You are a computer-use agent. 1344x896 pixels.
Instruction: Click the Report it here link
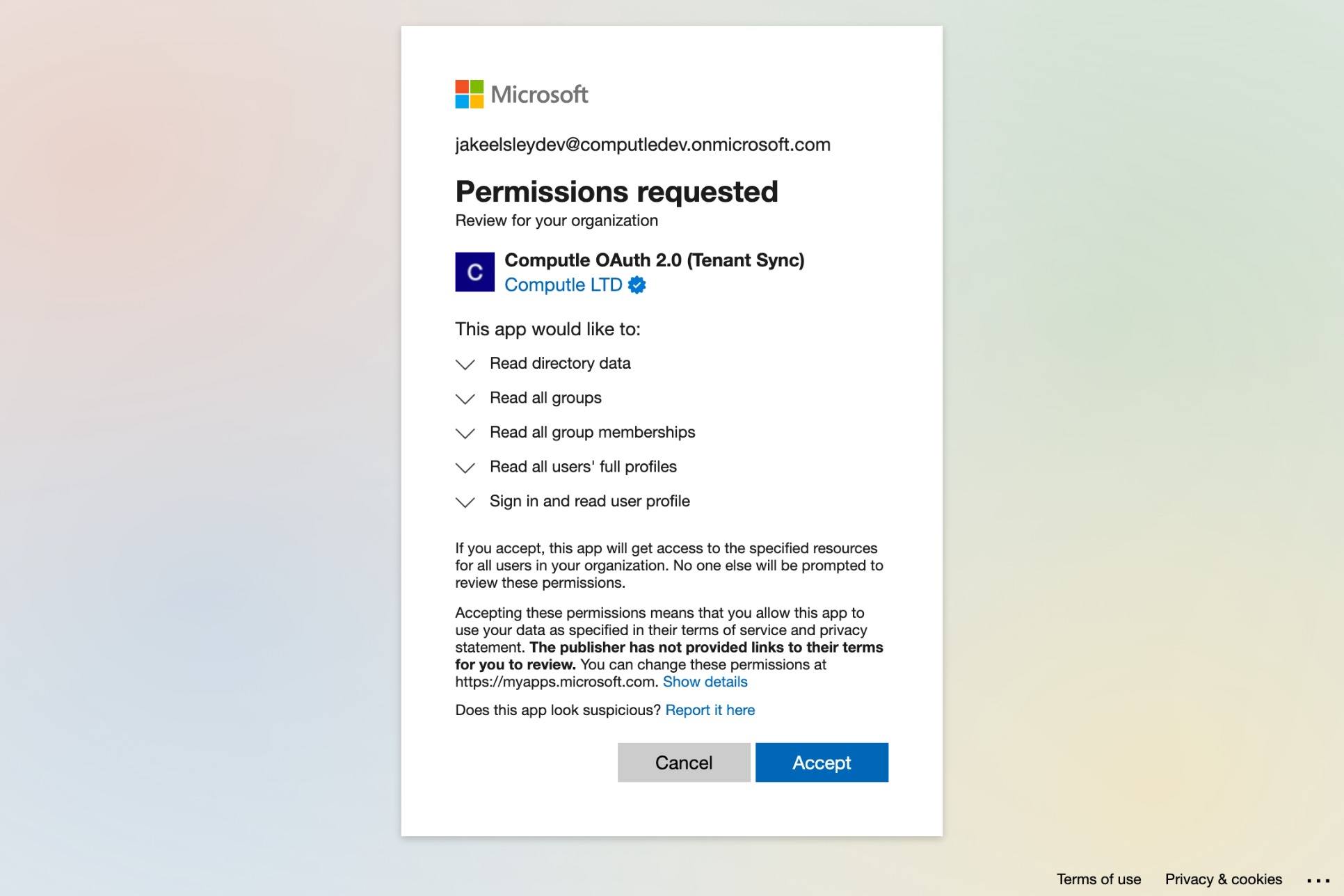tap(710, 710)
